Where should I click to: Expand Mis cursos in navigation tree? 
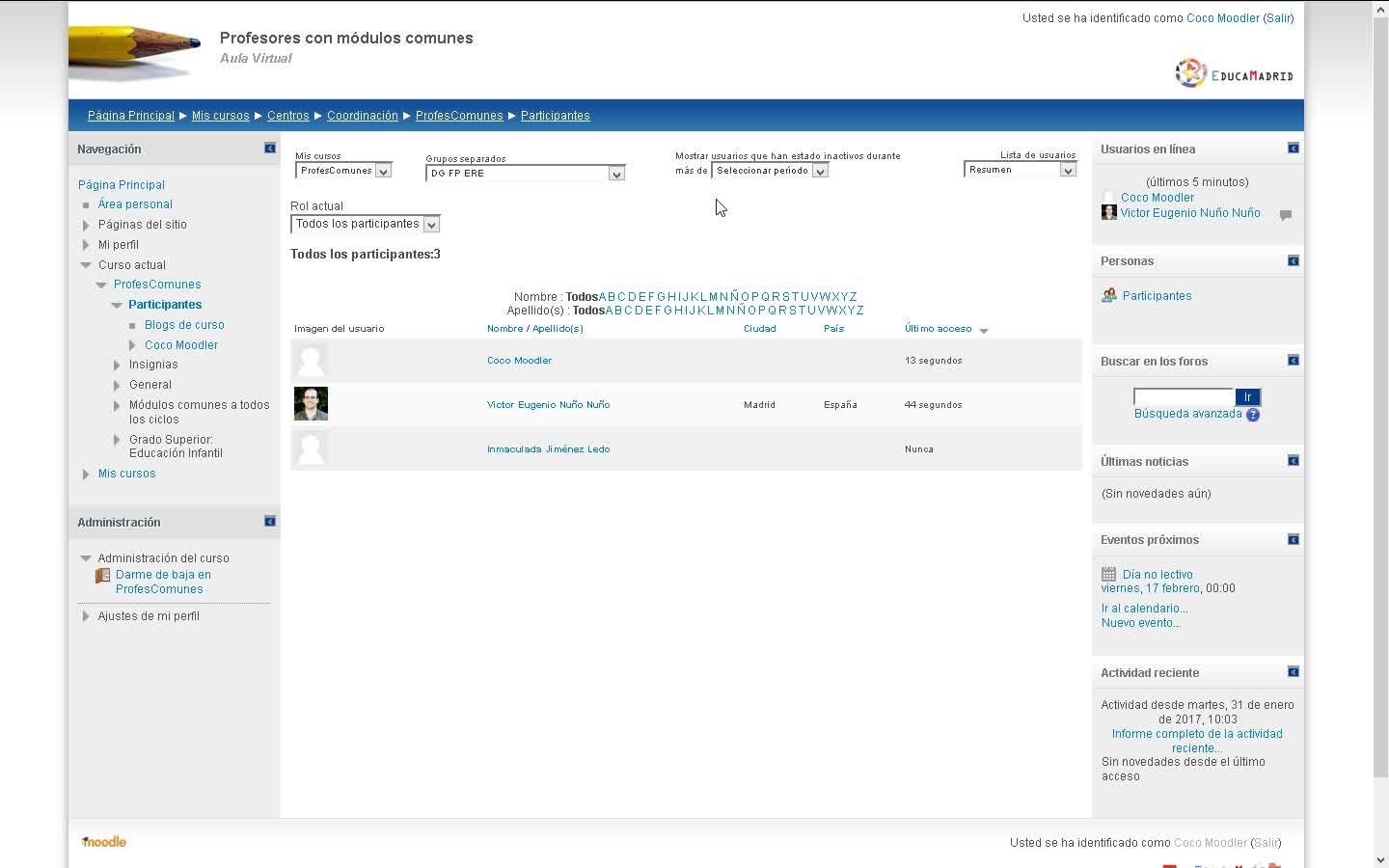pos(86,474)
